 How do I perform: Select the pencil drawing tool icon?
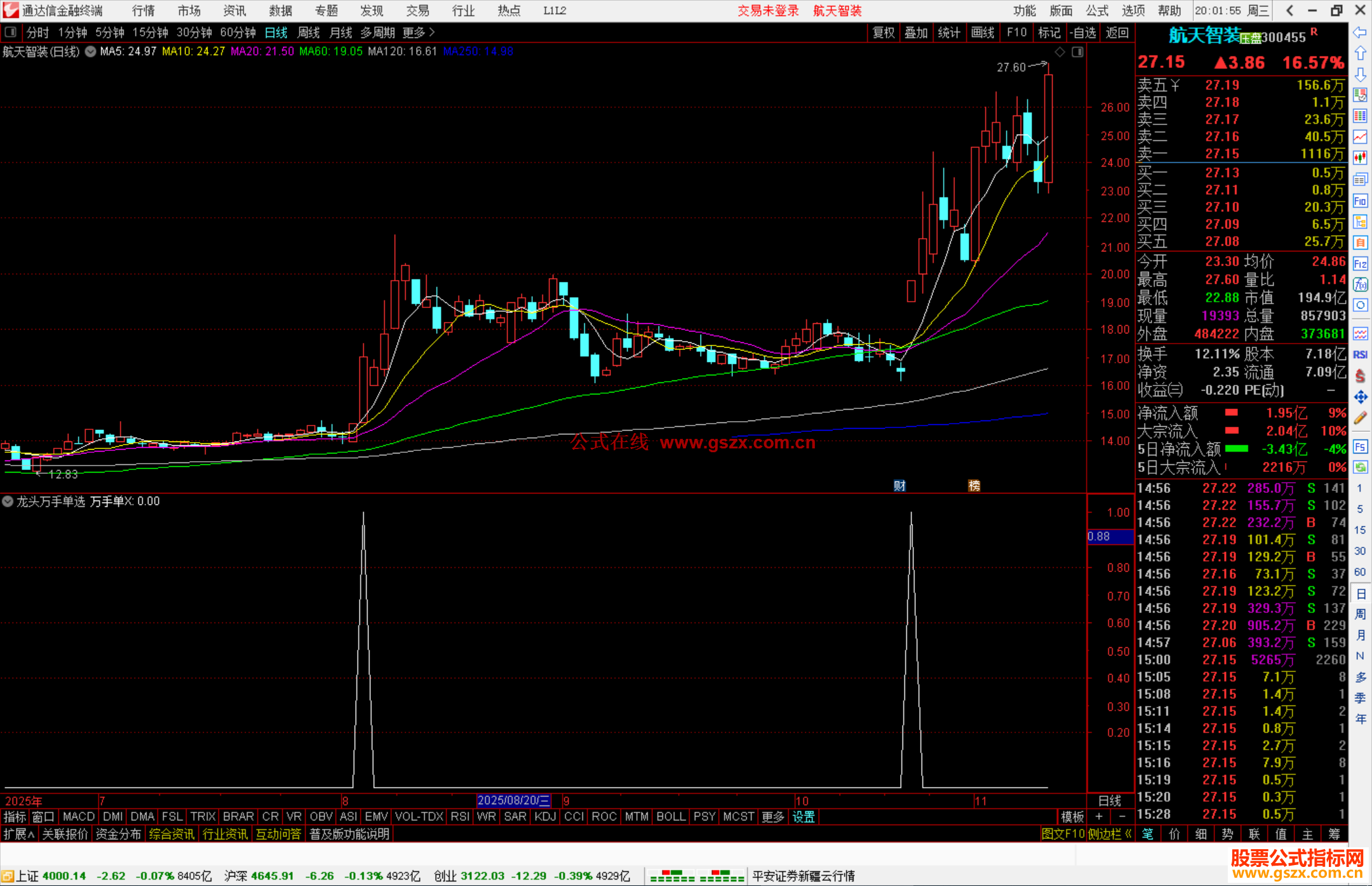coord(1359,418)
